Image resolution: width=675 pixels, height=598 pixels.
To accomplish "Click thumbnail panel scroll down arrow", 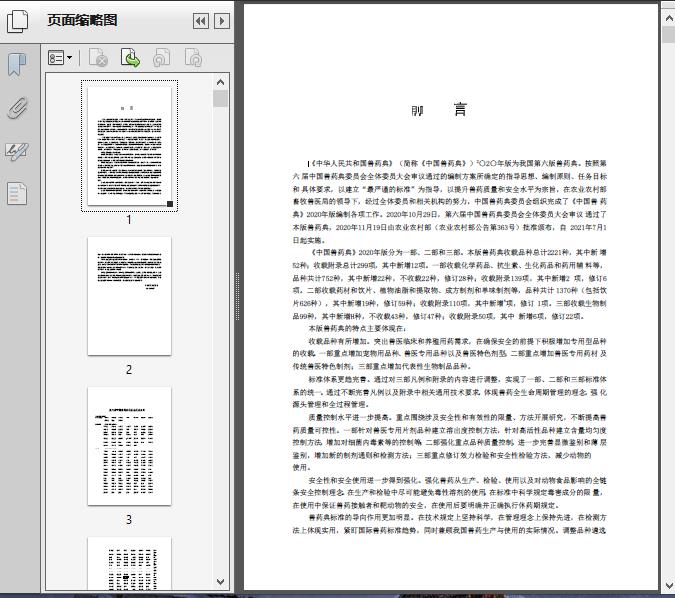I will click(x=220, y=582).
